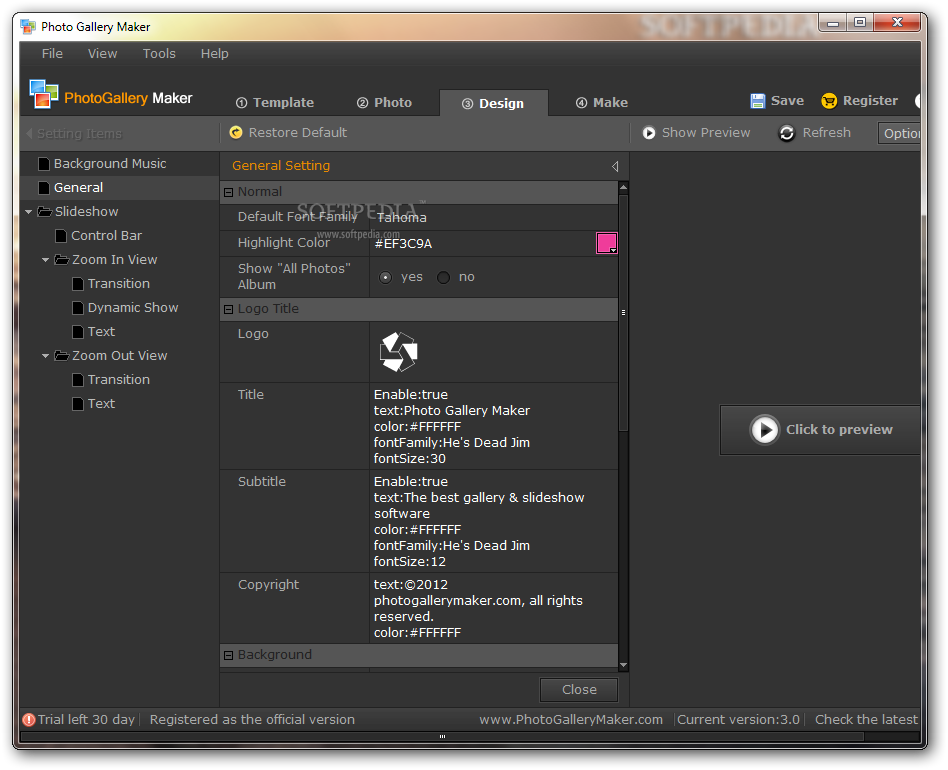Image resolution: width=948 pixels, height=770 pixels.
Task: Collapse the Setting Items panel arrow
Action: [29, 133]
